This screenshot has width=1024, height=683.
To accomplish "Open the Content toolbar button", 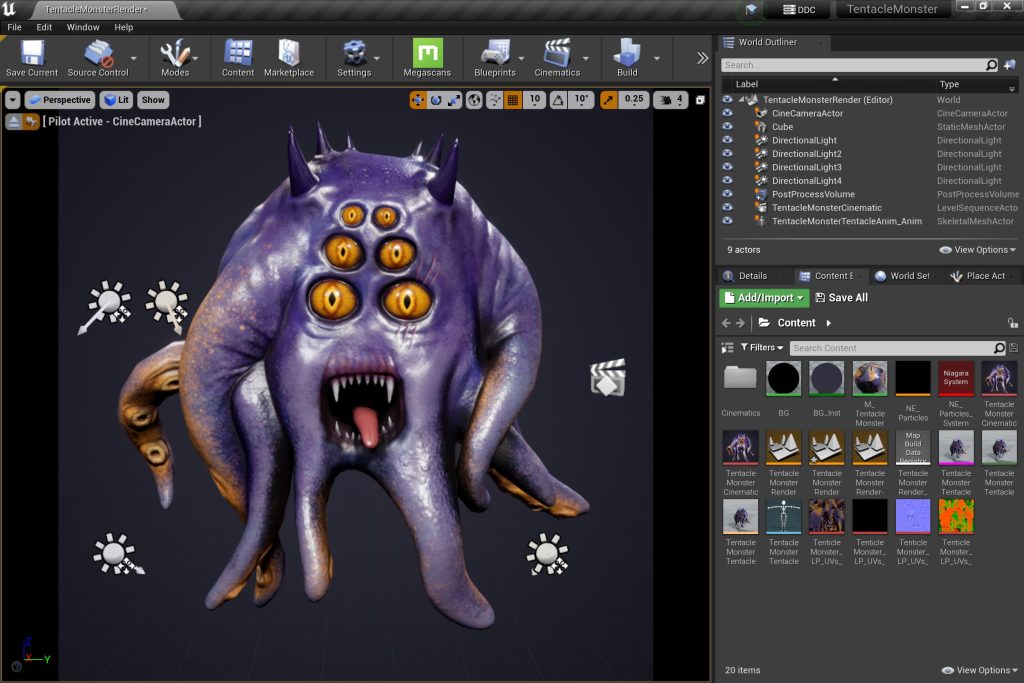I will point(238,58).
